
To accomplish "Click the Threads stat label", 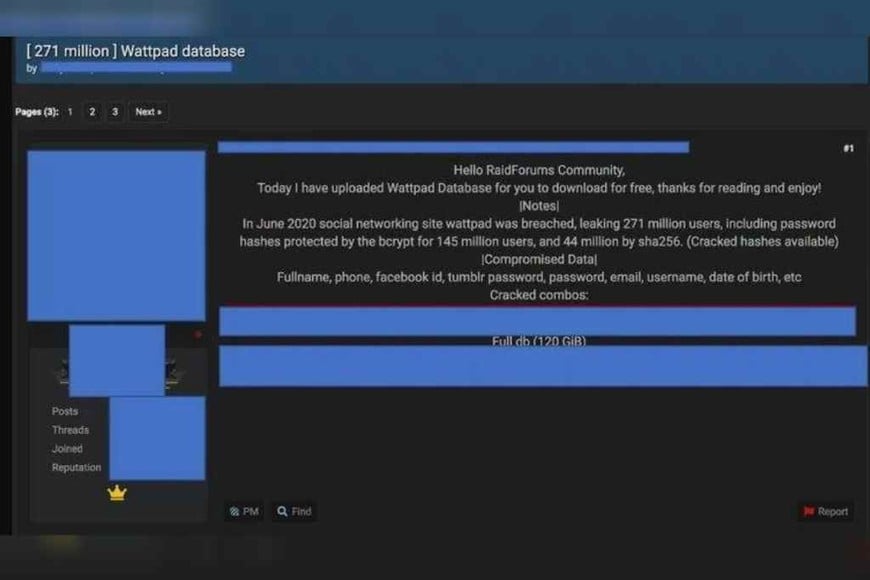I will pyautogui.click(x=70, y=430).
